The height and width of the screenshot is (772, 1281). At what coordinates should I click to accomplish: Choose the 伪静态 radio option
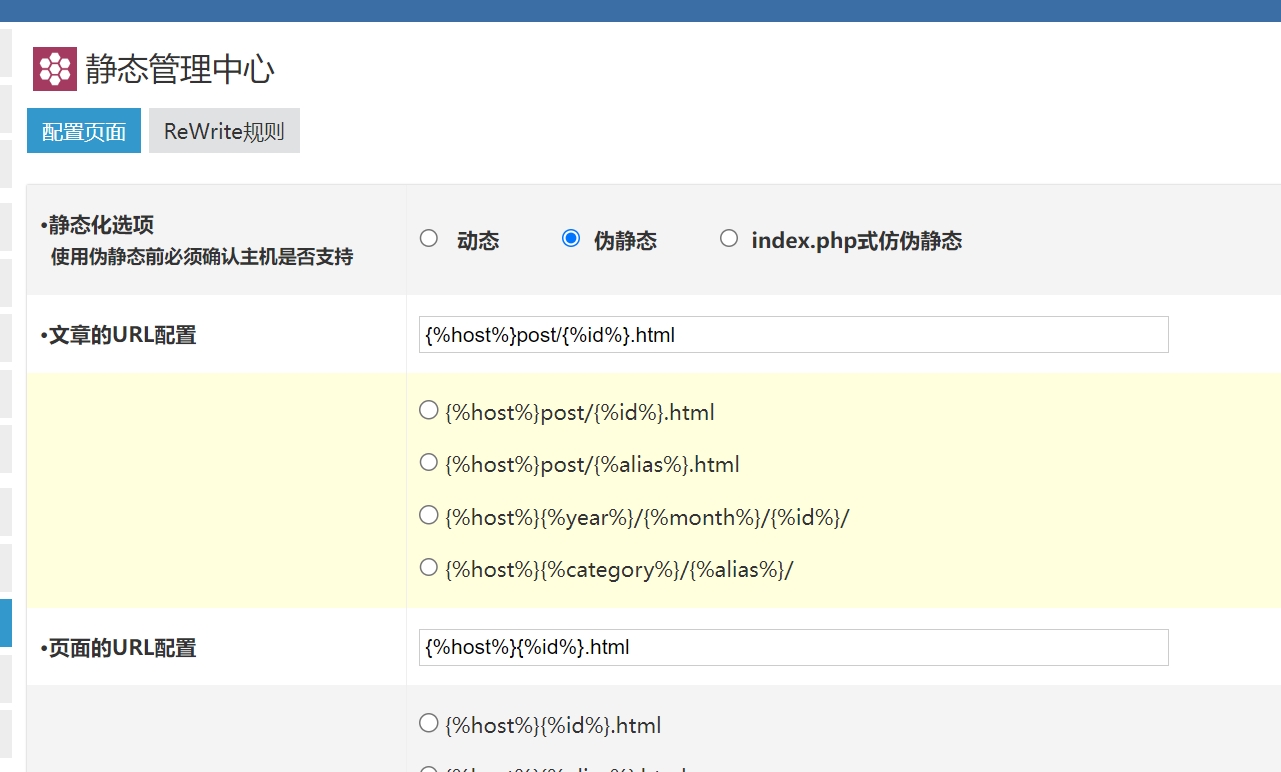[571, 238]
